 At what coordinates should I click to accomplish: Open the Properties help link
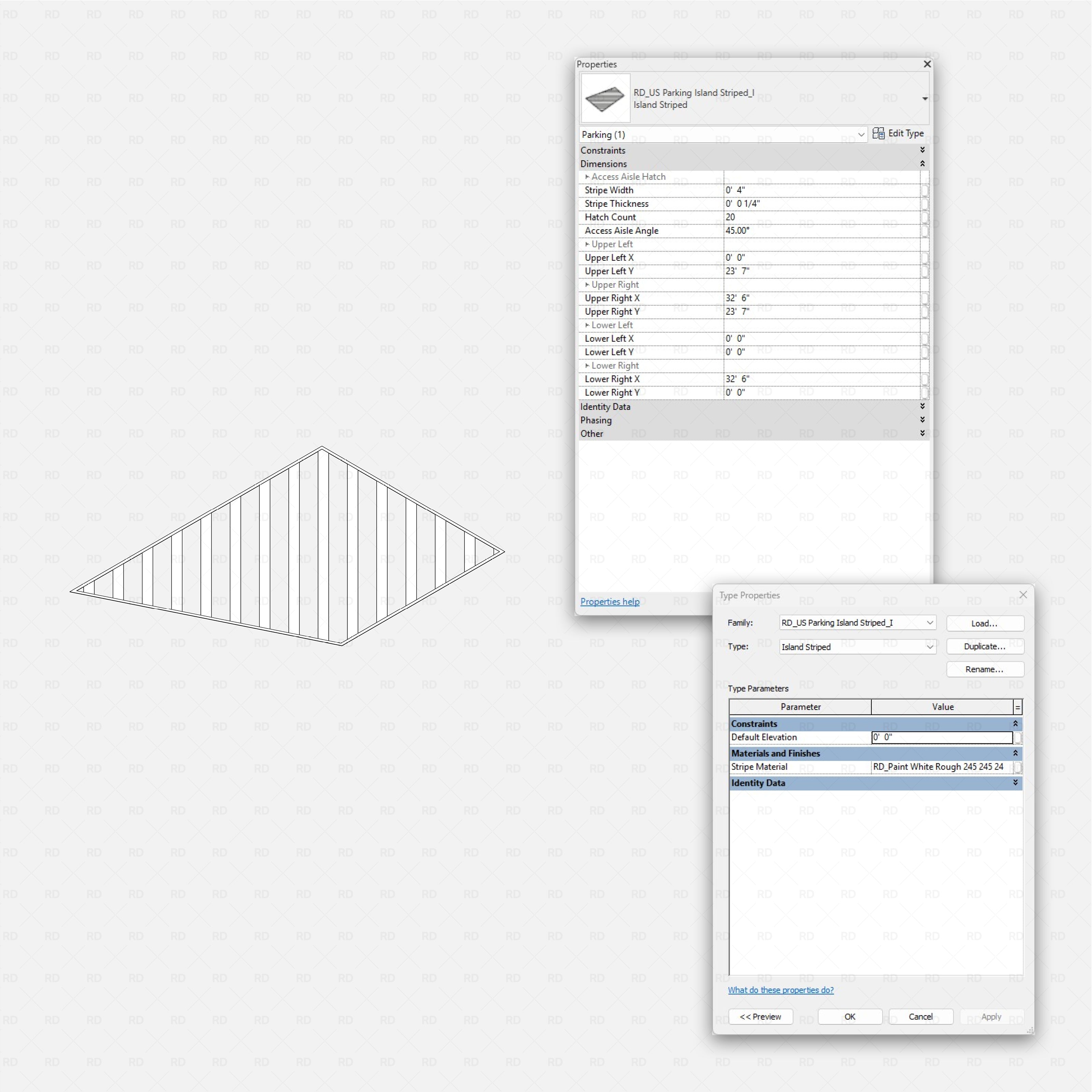pos(610,601)
